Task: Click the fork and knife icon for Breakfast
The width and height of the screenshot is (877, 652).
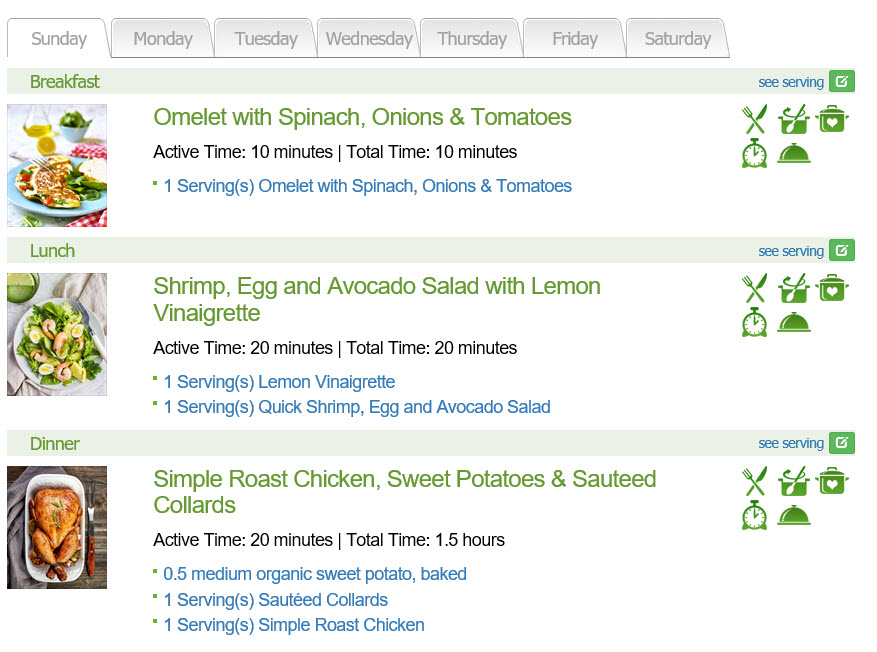Action: click(754, 119)
